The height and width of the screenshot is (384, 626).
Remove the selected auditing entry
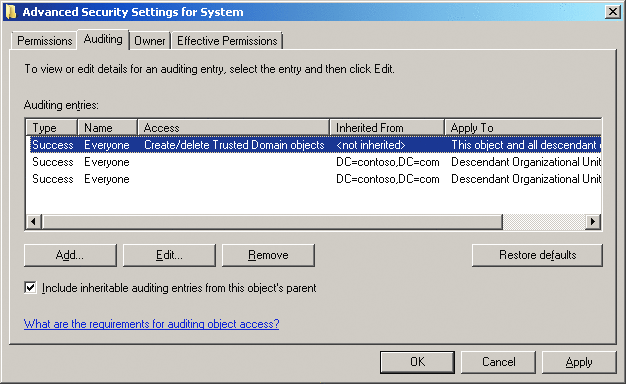pos(268,255)
